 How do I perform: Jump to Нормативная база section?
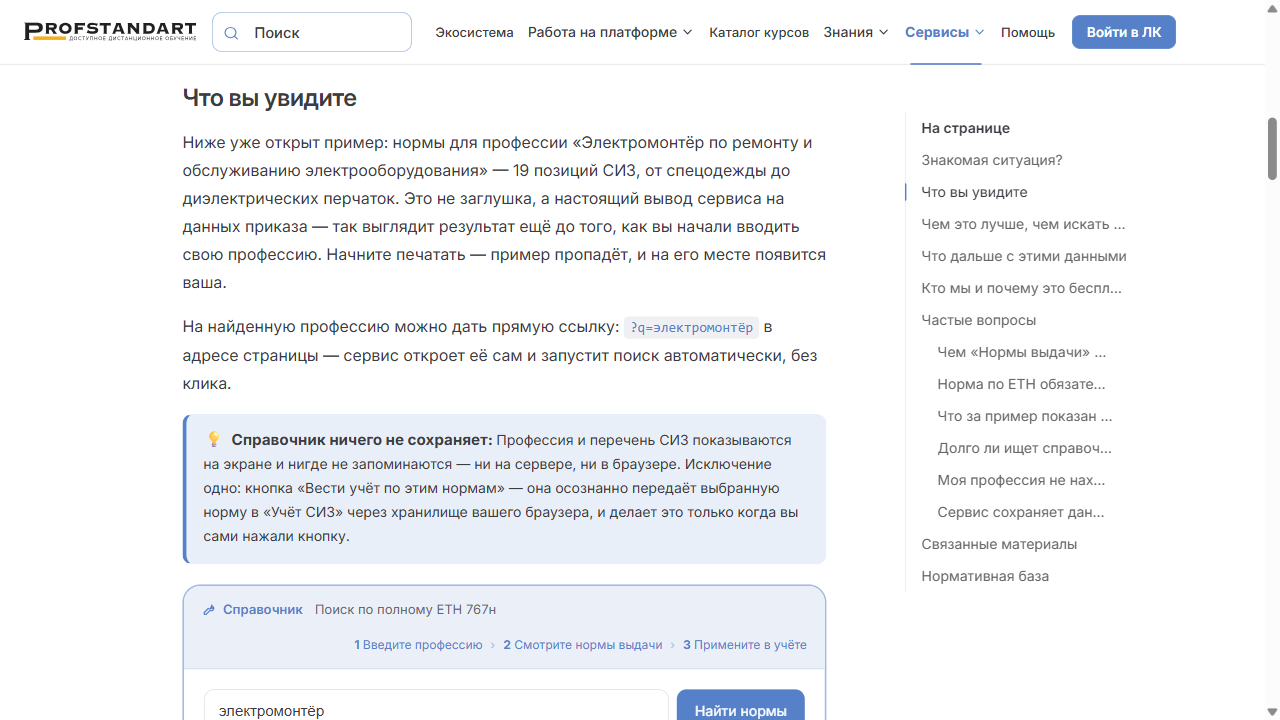click(x=985, y=576)
